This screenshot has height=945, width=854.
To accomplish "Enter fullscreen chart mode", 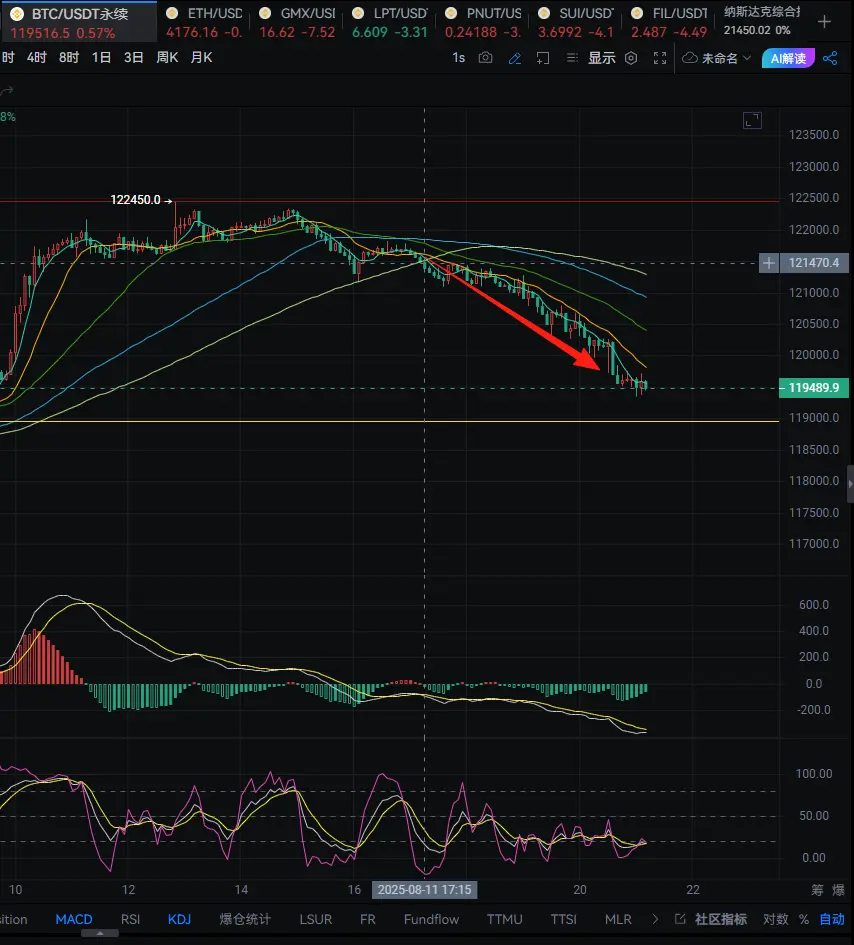I will click(660, 58).
